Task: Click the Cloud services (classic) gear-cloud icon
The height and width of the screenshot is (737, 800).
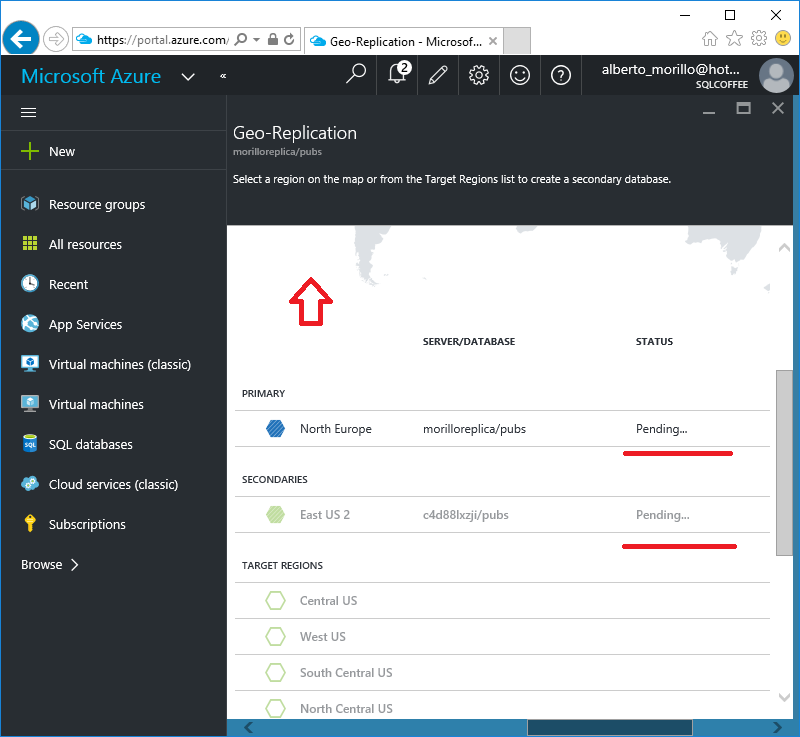Action: tap(30, 483)
